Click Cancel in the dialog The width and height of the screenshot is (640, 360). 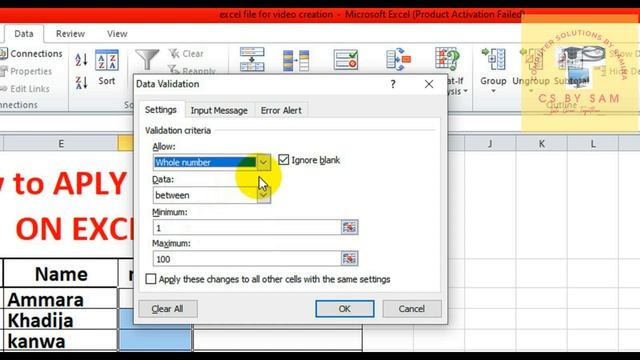click(x=412, y=309)
